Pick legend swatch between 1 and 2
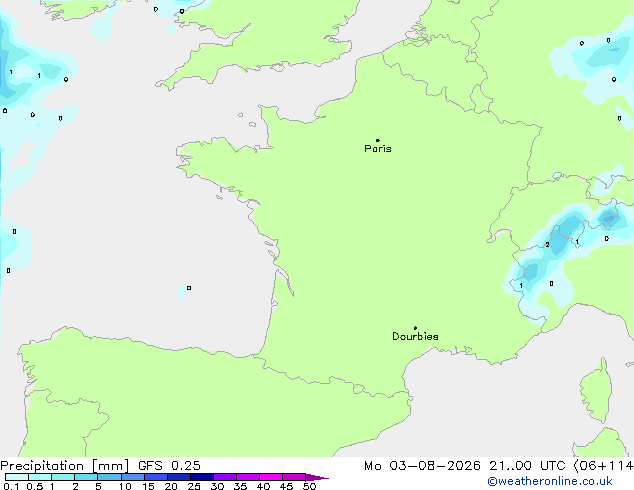 tap(63, 477)
